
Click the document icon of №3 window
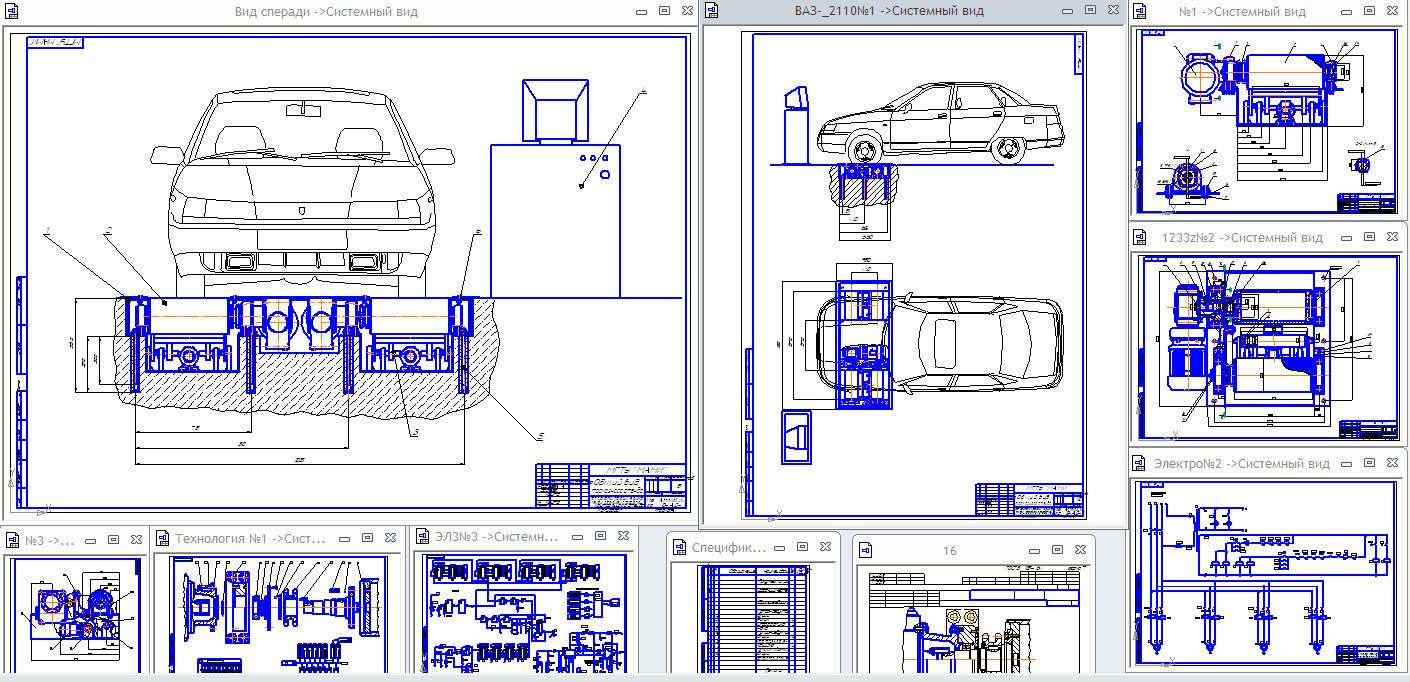(x=12, y=540)
